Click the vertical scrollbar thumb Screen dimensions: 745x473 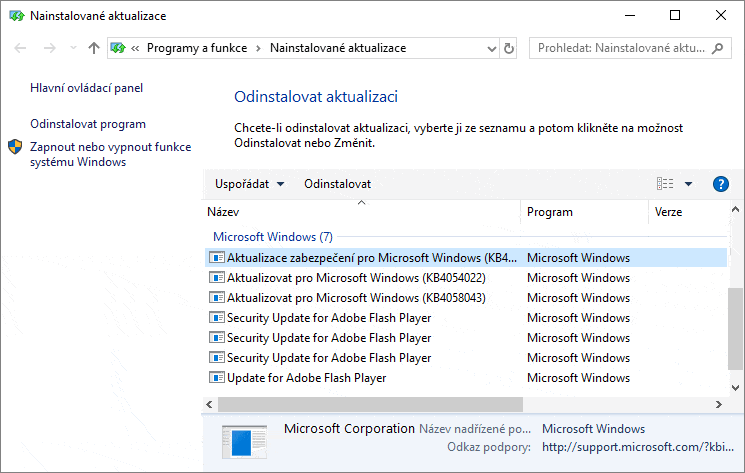(735, 329)
